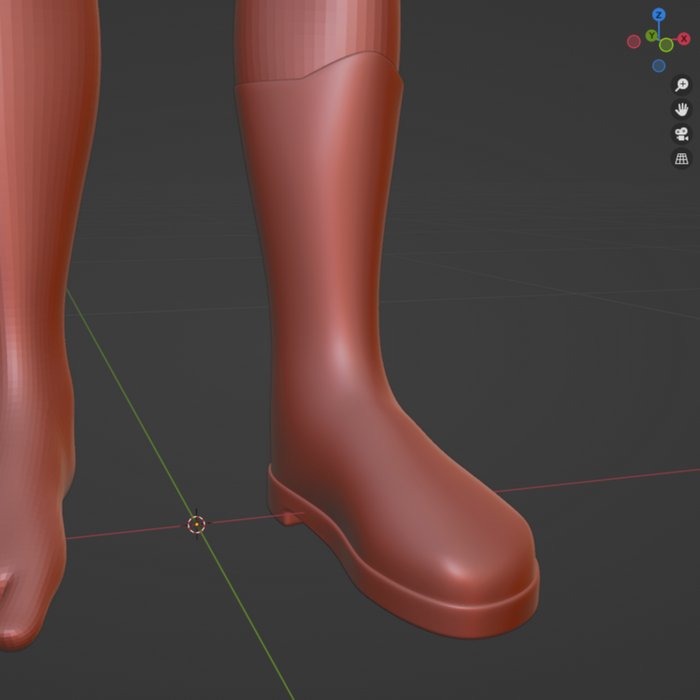Click the hand pan view icon
This screenshot has height=700, width=700.
pyautogui.click(x=682, y=109)
